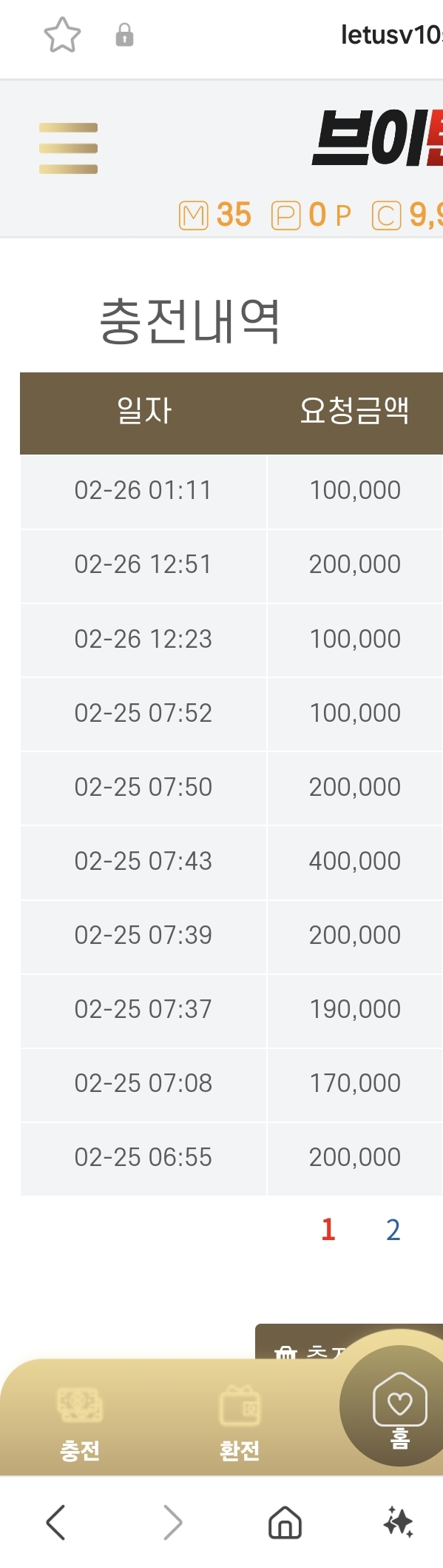Tap the P points icon
The height and width of the screenshot is (1568, 443).
click(x=285, y=215)
